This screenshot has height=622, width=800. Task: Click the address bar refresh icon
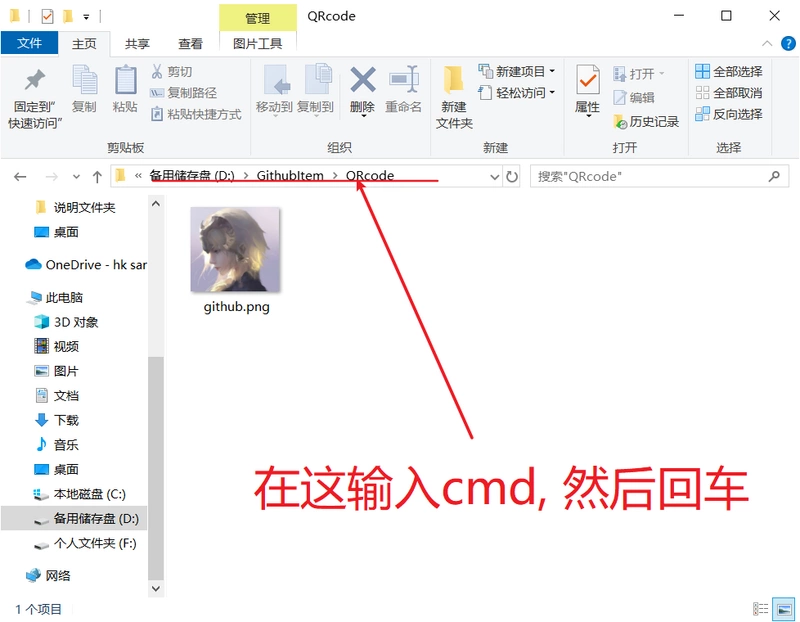[512, 177]
